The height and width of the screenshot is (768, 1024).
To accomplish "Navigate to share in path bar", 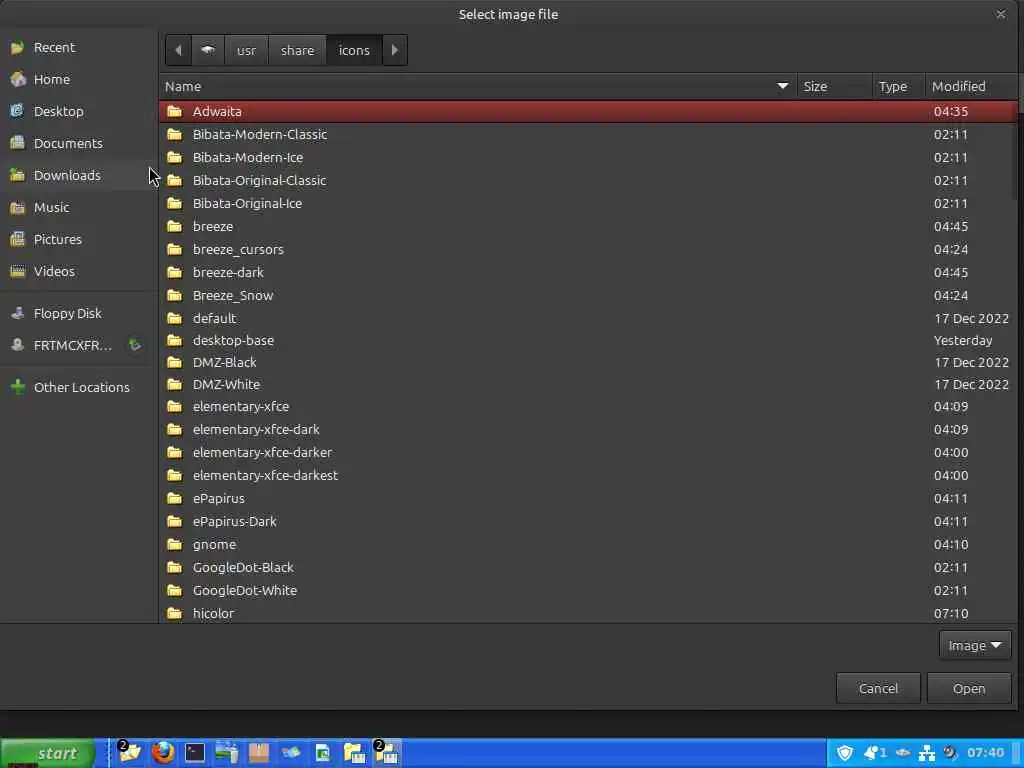I will click(x=297, y=50).
